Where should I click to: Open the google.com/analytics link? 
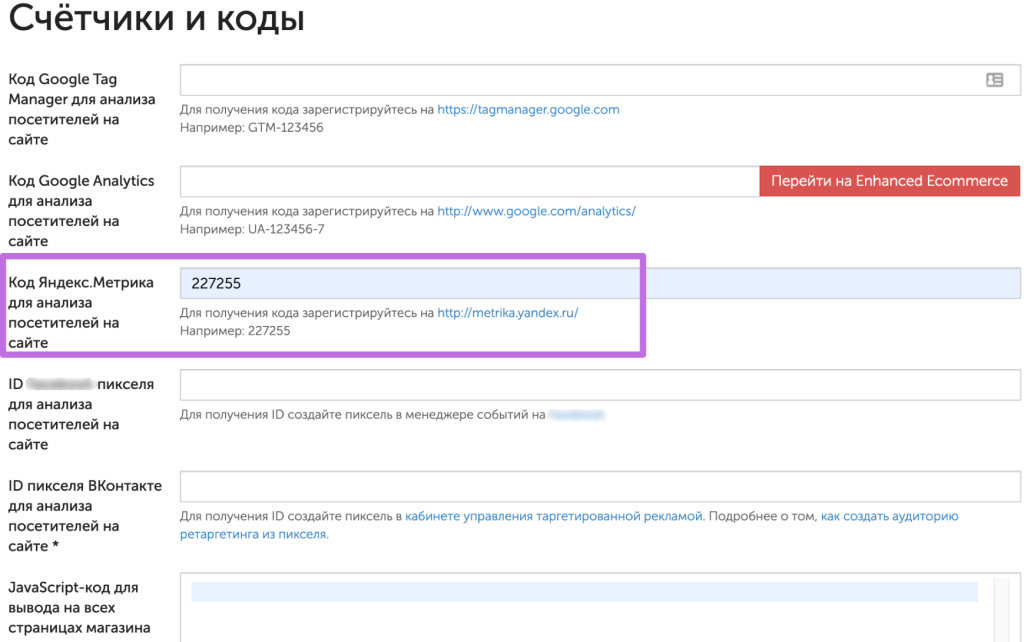pos(536,211)
